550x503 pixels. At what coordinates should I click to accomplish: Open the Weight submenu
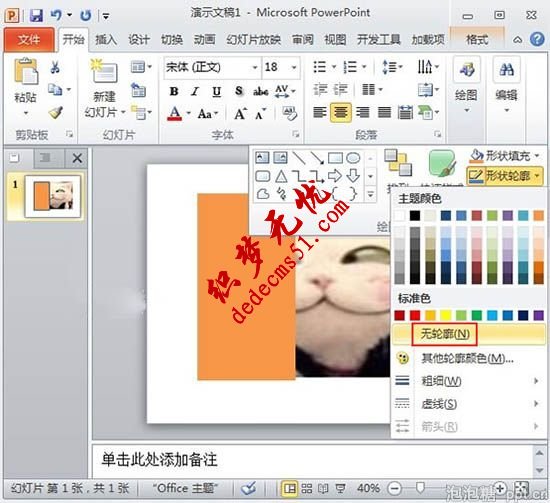coord(469,381)
